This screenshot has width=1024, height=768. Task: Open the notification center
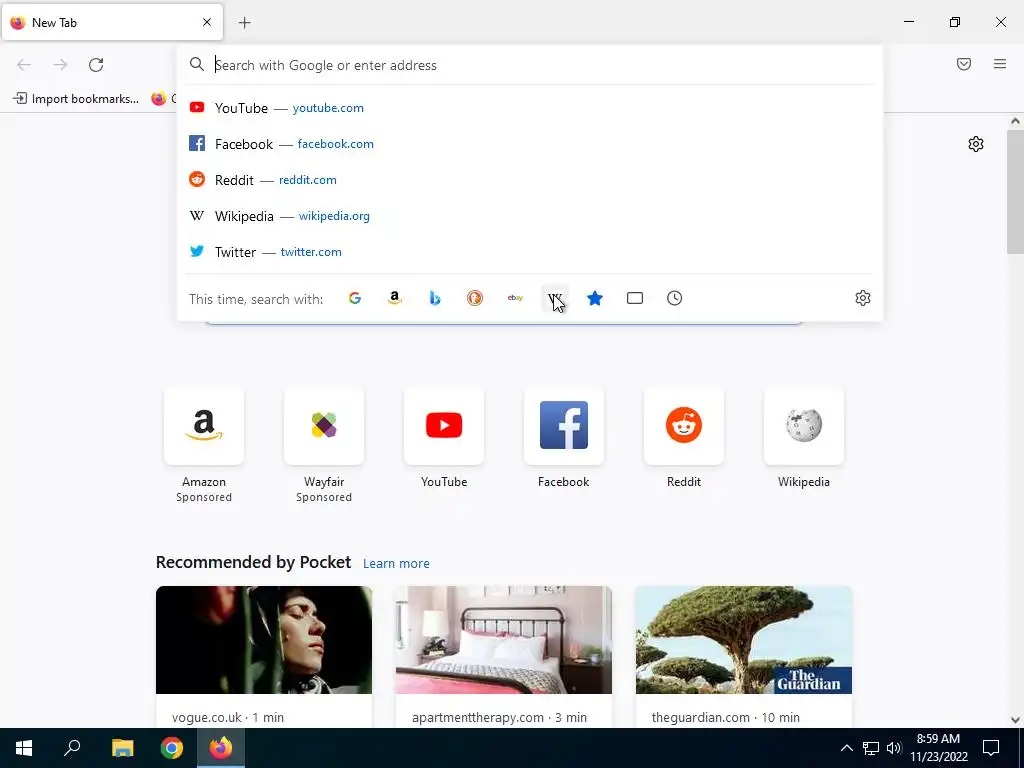click(991, 748)
